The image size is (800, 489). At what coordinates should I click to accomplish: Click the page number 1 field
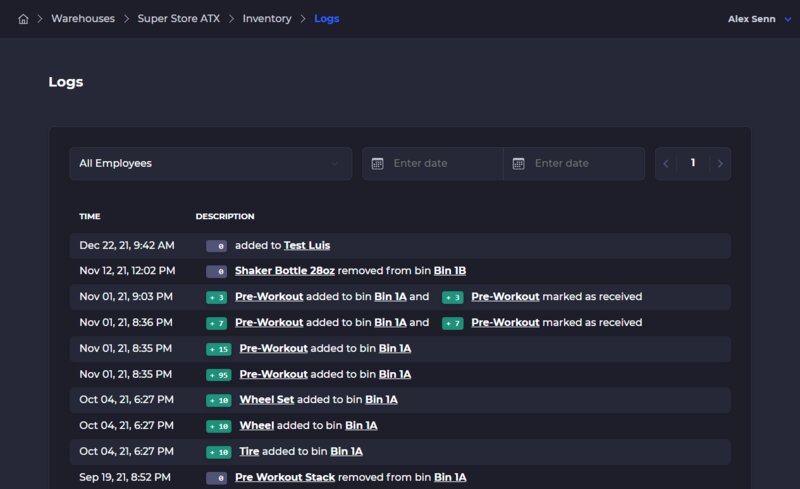click(x=693, y=163)
